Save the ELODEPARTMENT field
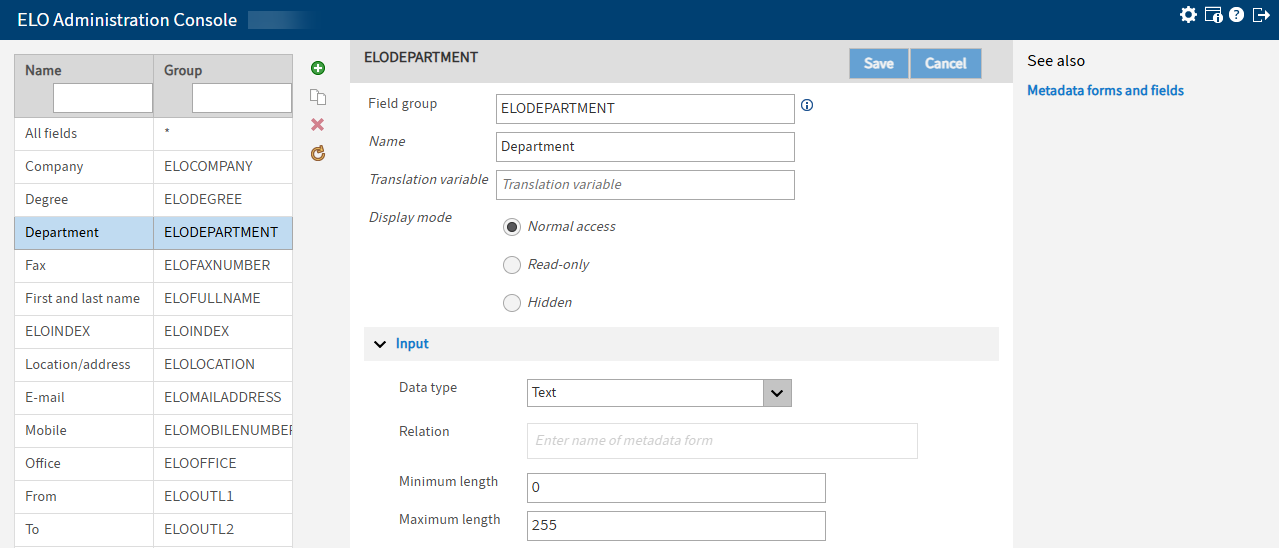The height and width of the screenshot is (548, 1279). pyautogui.click(x=878, y=63)
